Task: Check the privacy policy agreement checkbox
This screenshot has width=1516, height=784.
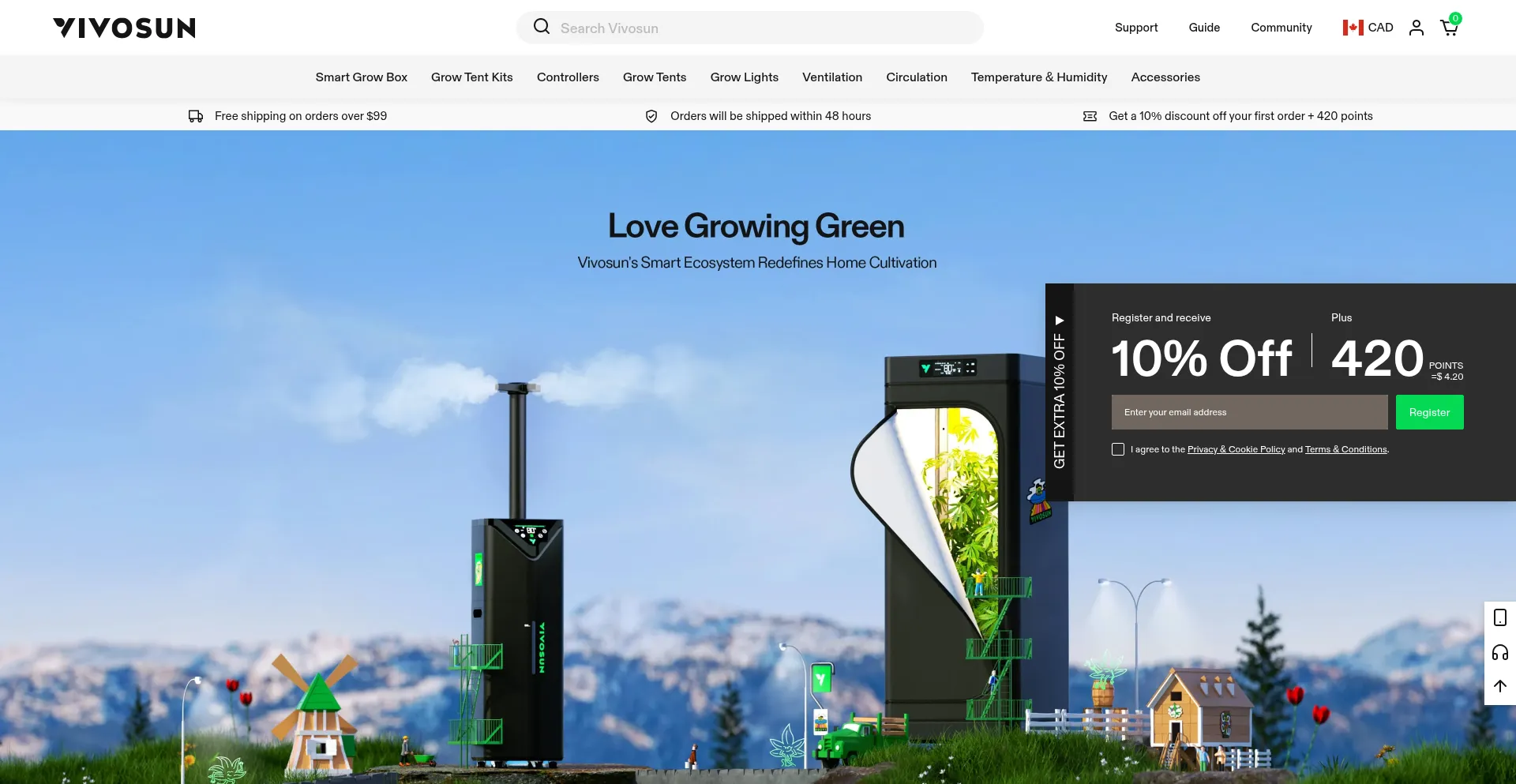Action: (x=1118, y=449)
